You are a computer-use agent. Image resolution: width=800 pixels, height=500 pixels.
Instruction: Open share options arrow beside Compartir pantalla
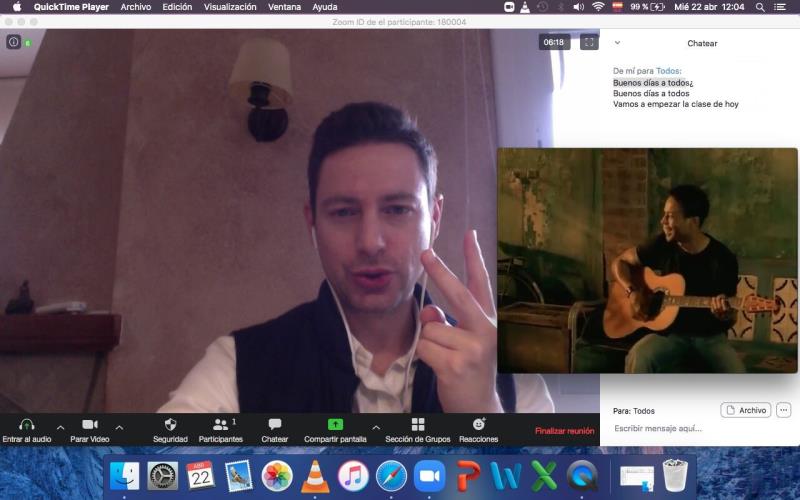point(376,427)
